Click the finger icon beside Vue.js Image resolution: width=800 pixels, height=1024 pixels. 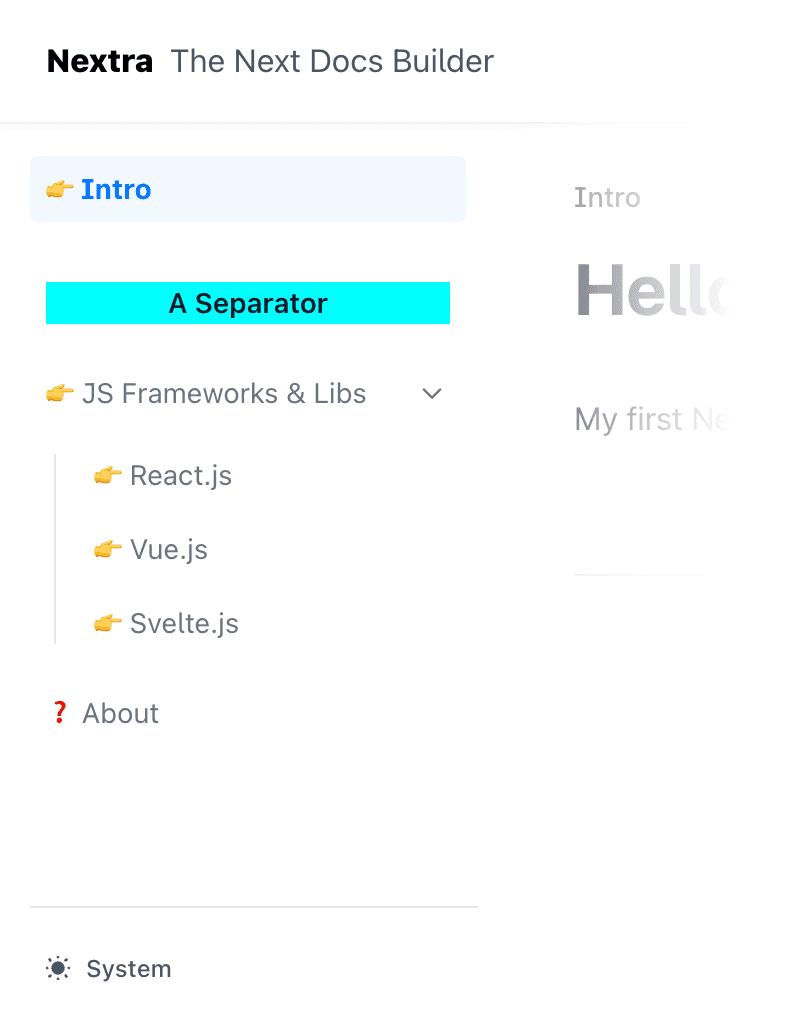(107, 549)
